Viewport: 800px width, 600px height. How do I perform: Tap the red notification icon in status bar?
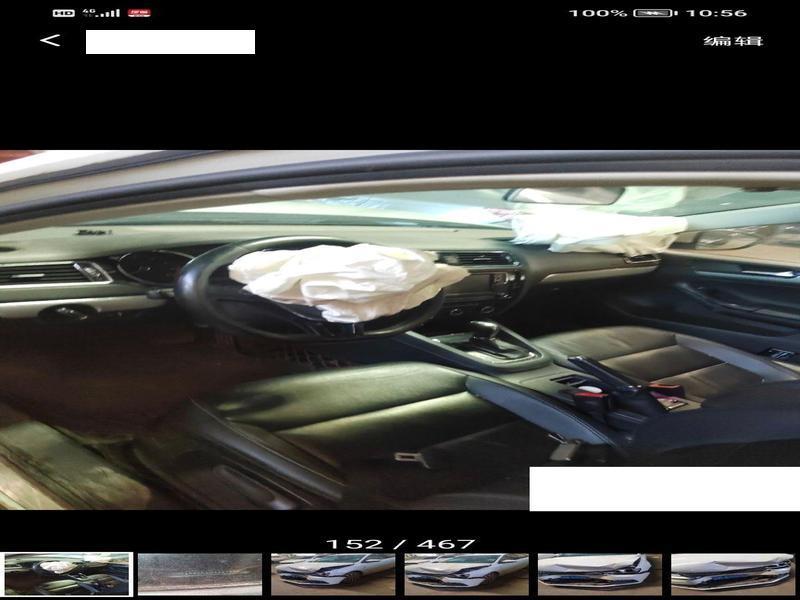pos(139,13)
